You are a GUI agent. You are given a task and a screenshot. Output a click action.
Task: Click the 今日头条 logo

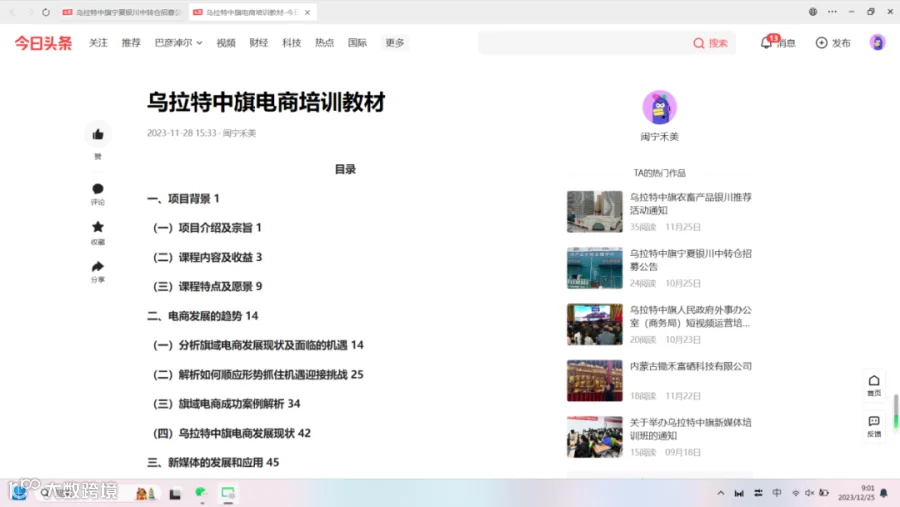[x=44, y=43]
